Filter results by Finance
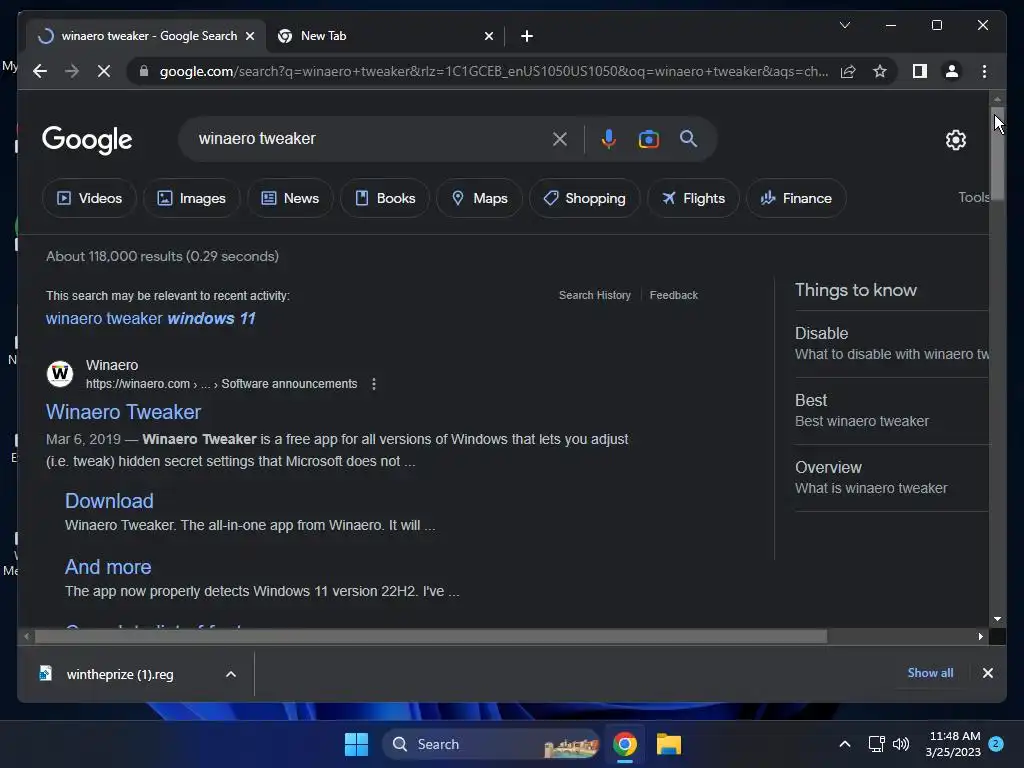Viewport: 1024px width, 768px height. (x=796, y=199)
